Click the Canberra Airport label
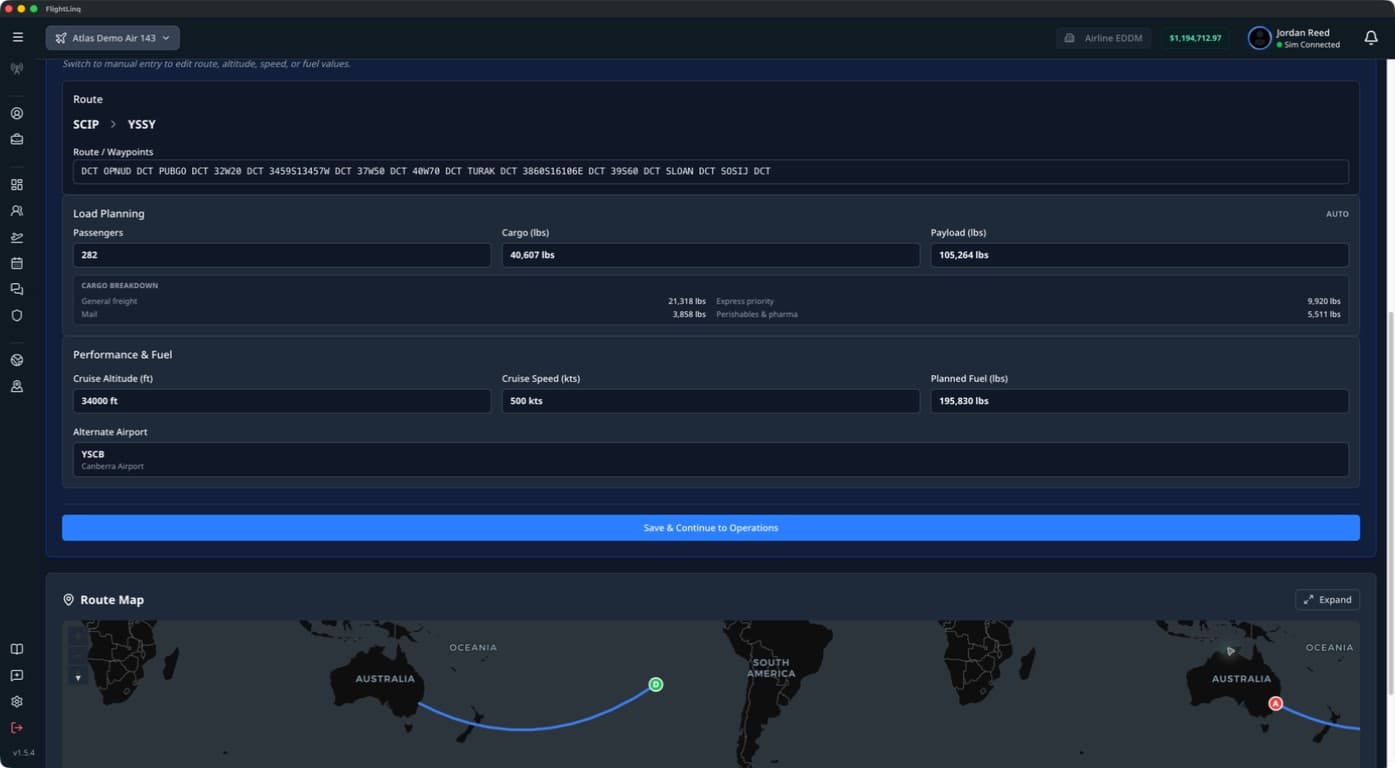 pyautogui.click(x=112, y=467)
